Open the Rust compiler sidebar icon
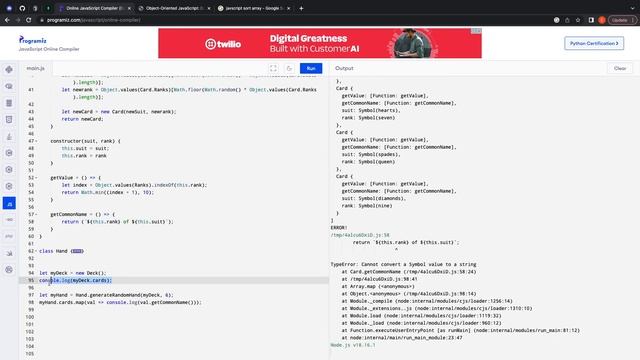Screen dimensions: 640x360 click(x=9, y=270)
